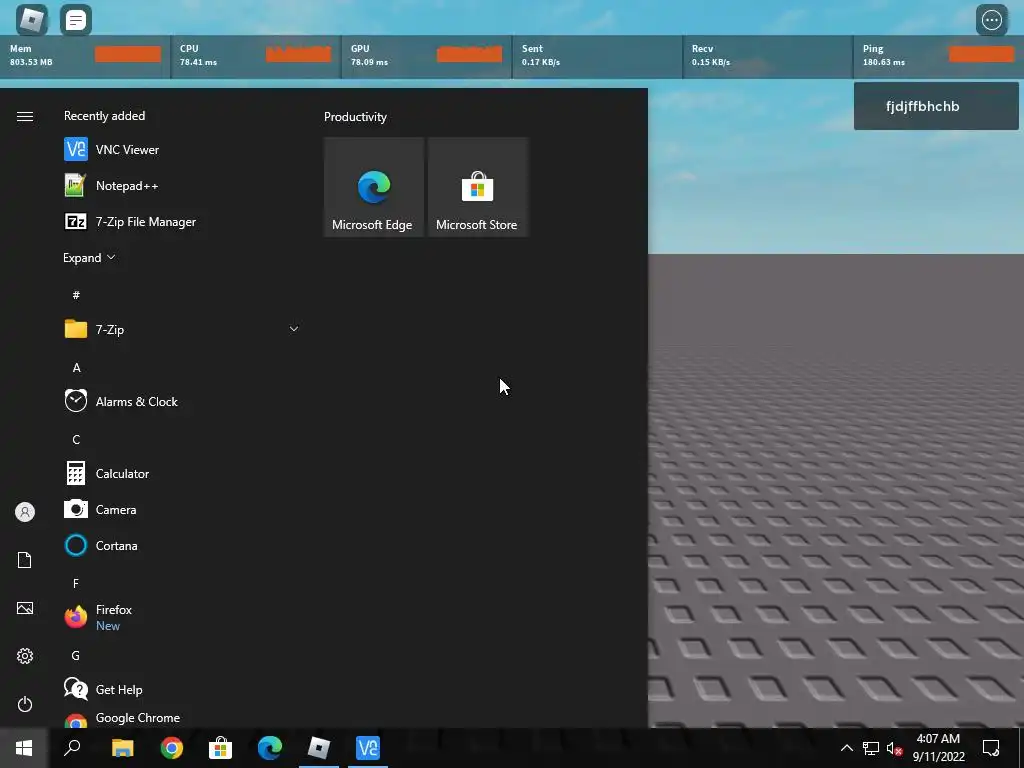Click the Recently added heading

[104, 116]
